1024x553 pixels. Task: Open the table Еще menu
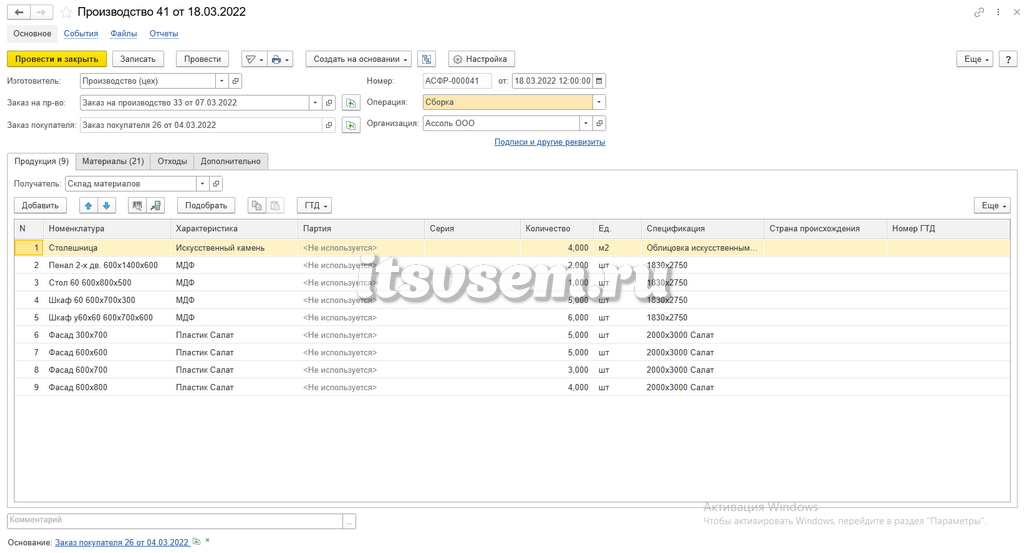click(993, 206)
